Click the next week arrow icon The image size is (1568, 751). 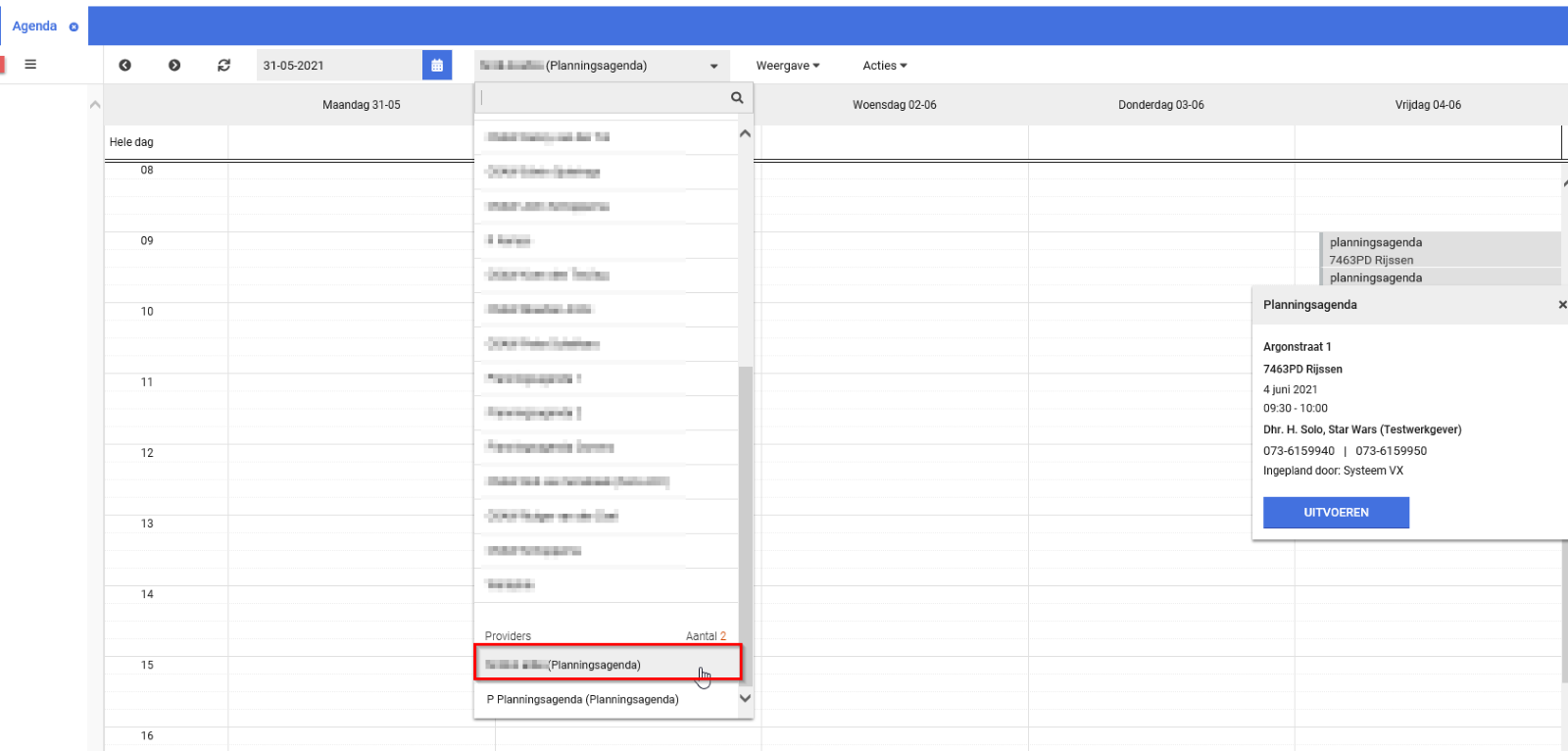point(174,66)
